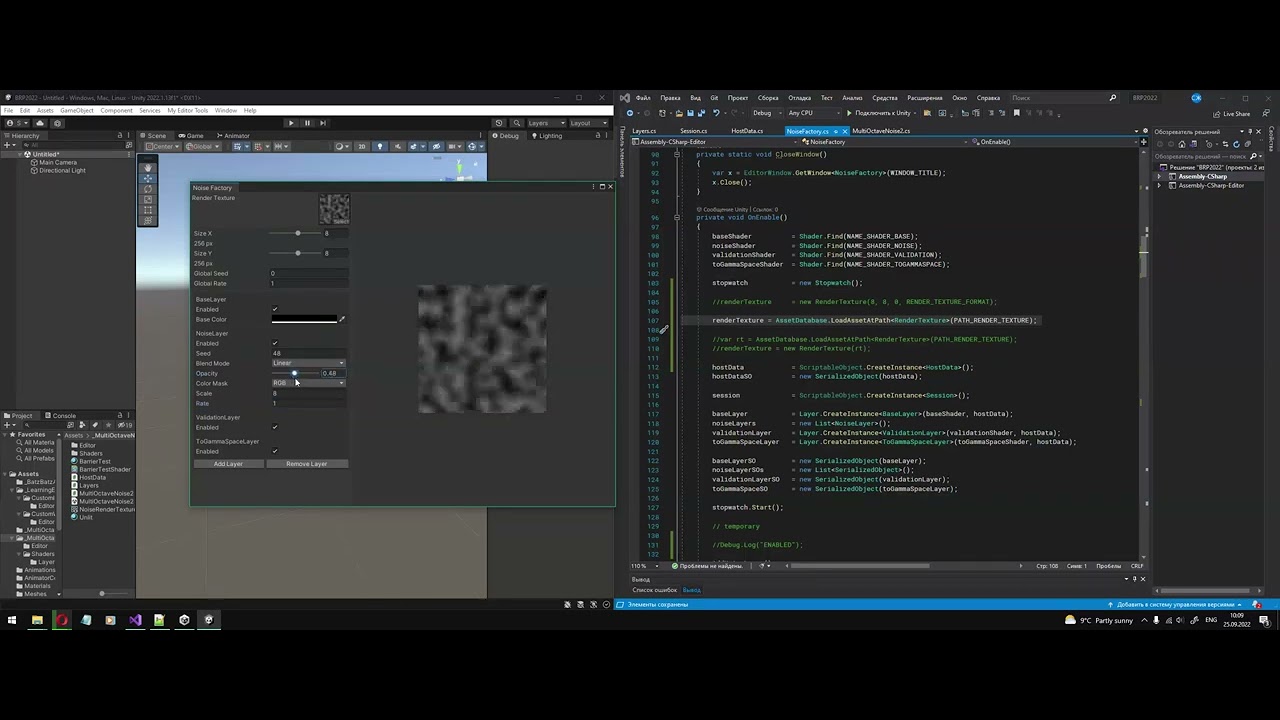Click the Add Layer button
This screenshot has width=1280, height=720.
point(228,464)
